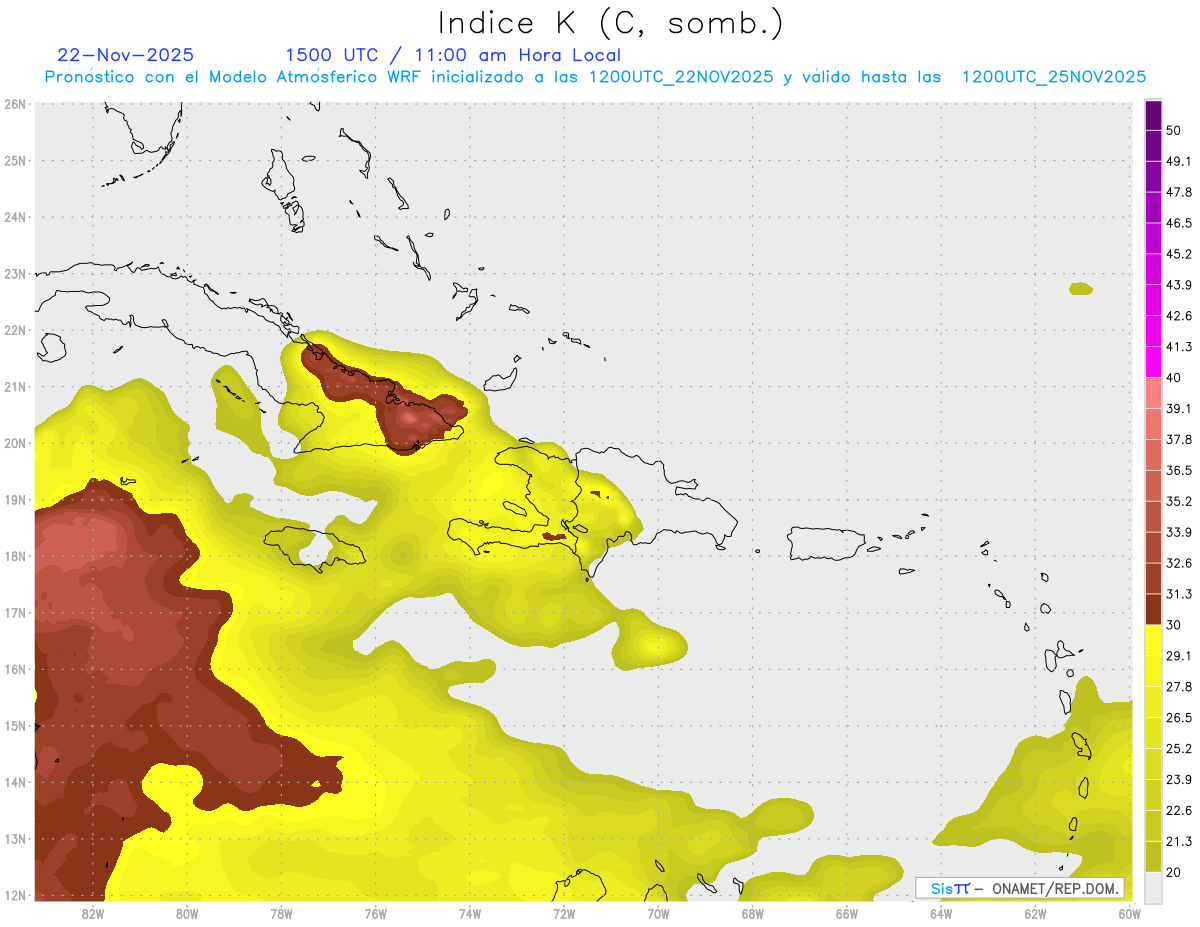Click the latitude label "13N"
The height and width of the screenshot is (927, 1200).
(15, 839)
